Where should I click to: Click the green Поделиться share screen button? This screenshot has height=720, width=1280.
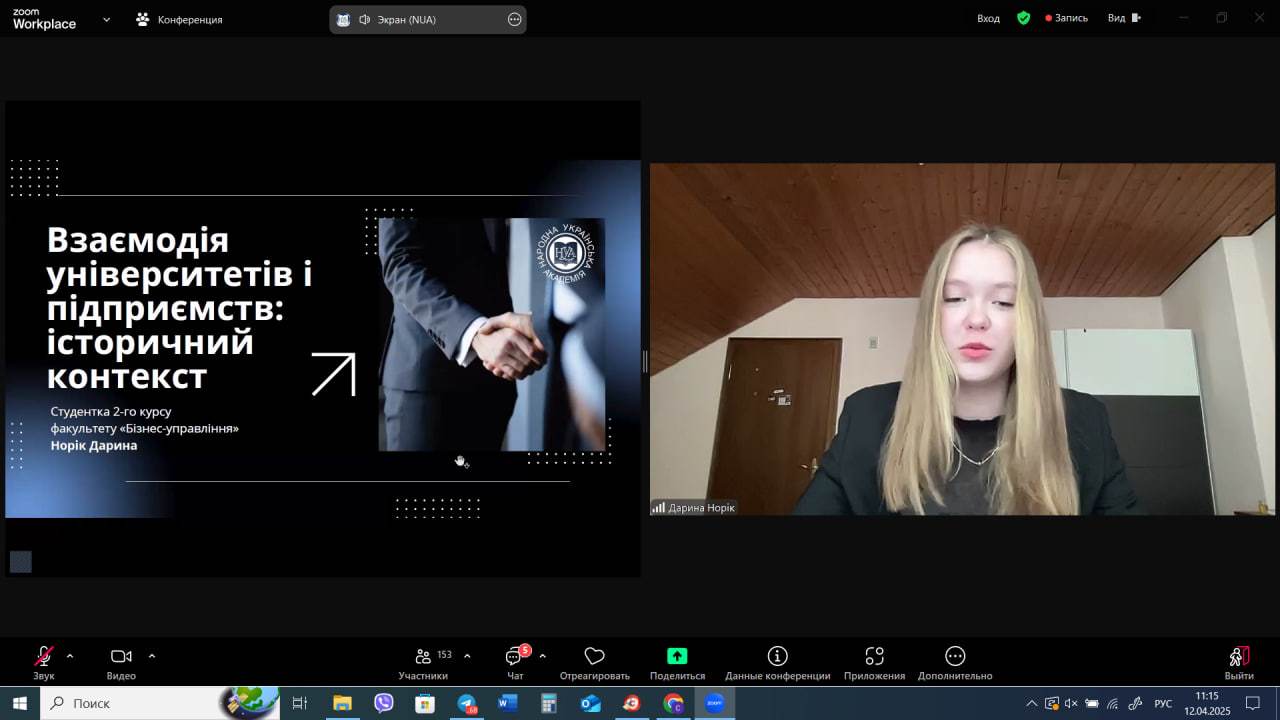(677, 656)
